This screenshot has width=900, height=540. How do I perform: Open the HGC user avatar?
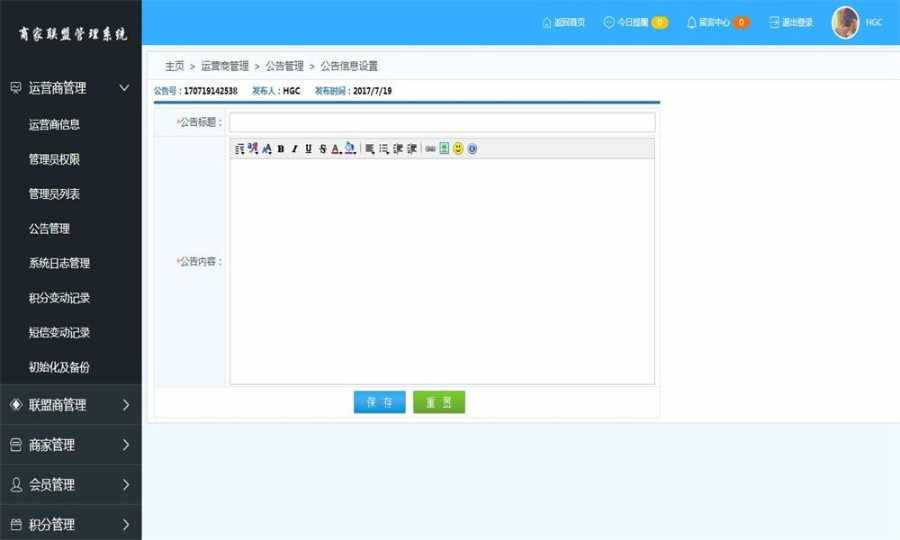[845, 22]
